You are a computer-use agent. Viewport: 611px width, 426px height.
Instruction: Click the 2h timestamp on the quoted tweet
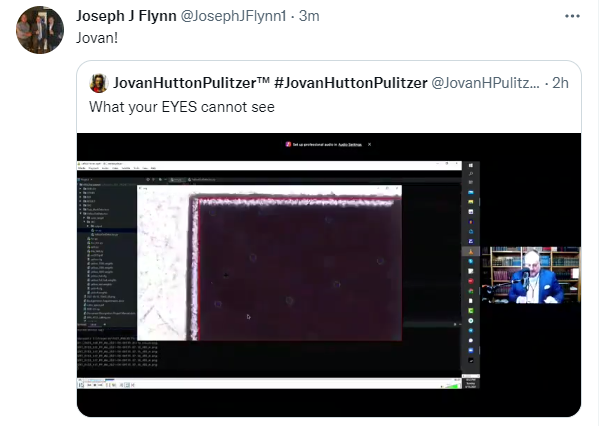(560, 83)
